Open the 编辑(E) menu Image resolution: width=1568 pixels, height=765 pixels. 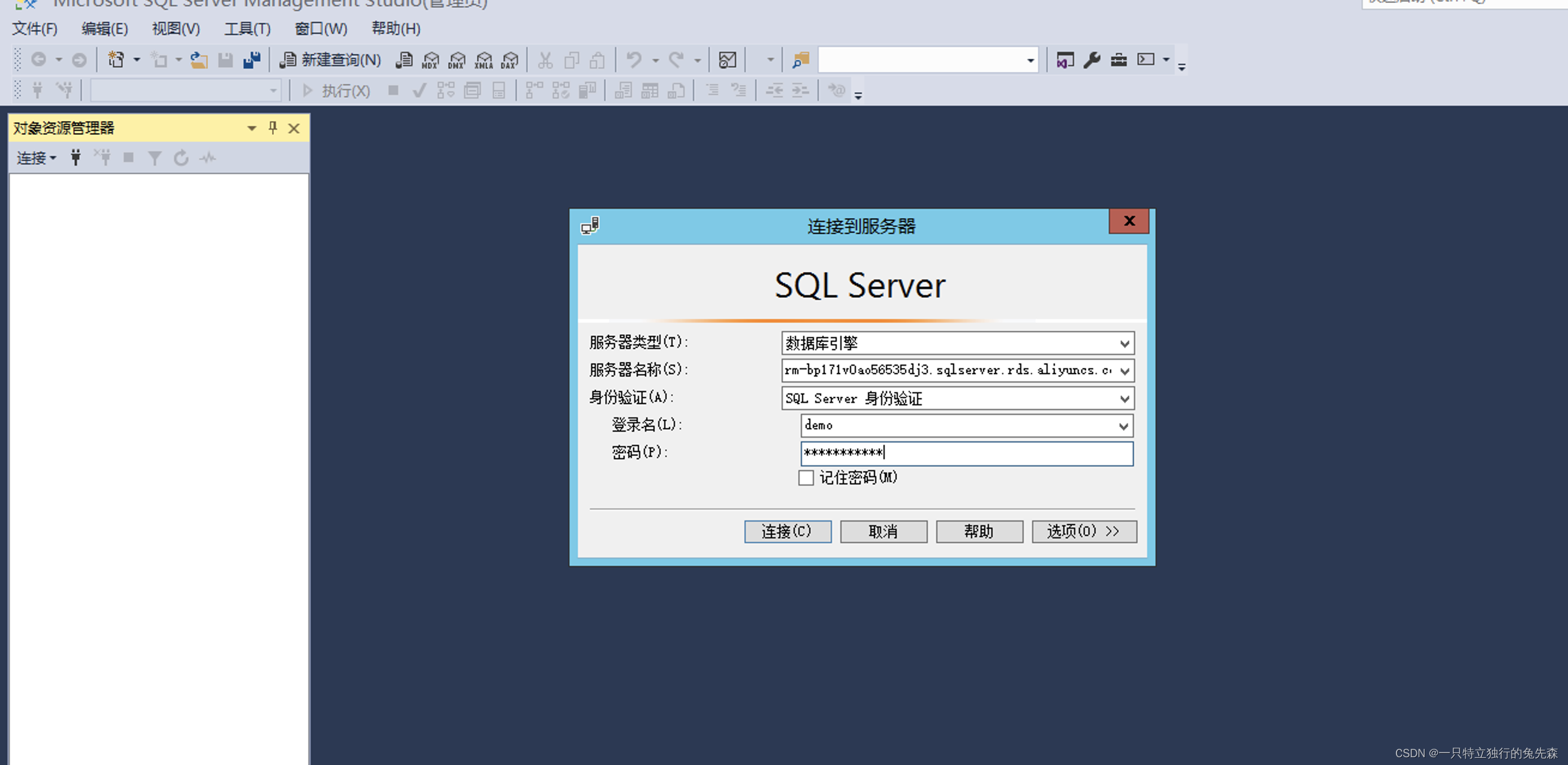105,29
